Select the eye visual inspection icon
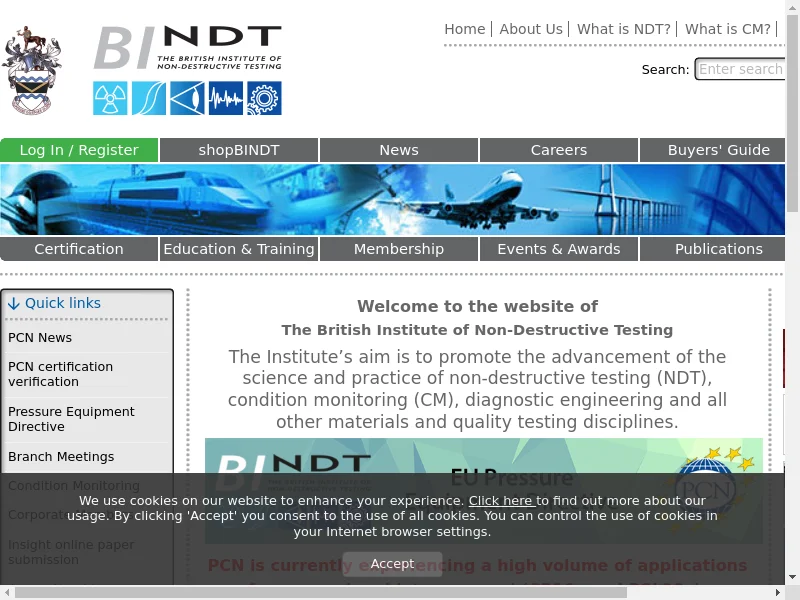 (x=187, y=98)
